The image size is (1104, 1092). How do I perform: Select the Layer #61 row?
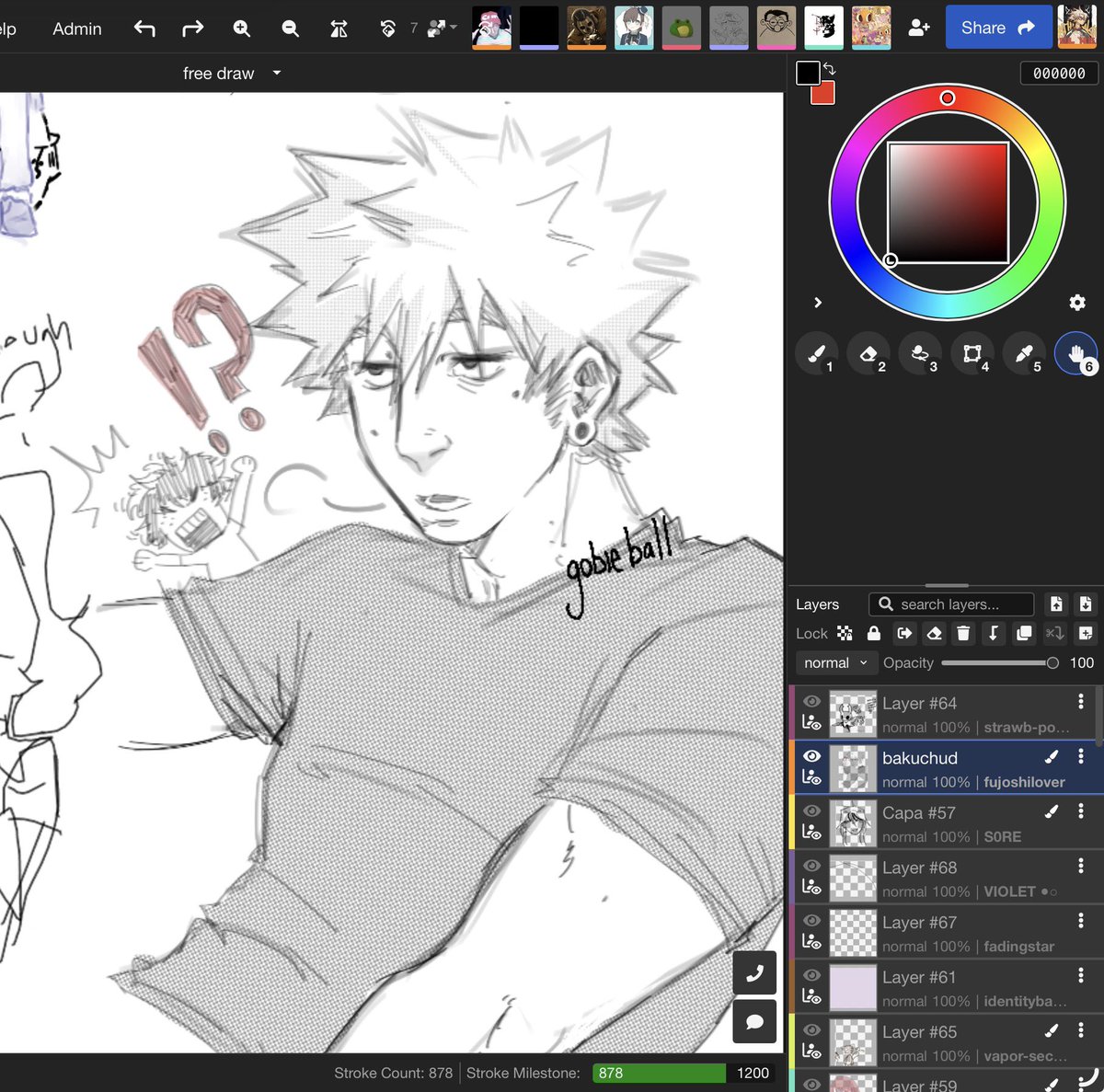tap(948, 988)
